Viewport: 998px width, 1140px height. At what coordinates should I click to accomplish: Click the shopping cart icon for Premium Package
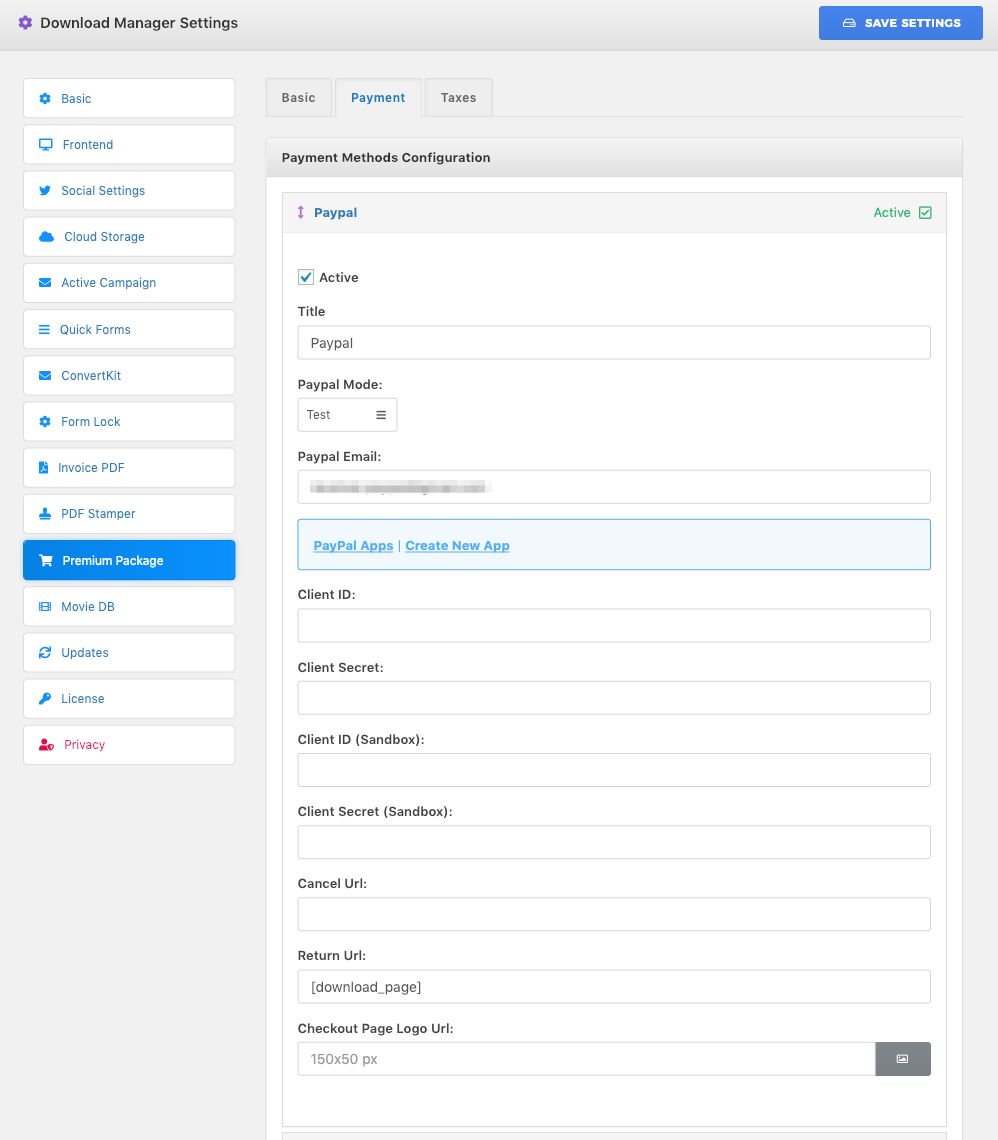tap(46, 561)
